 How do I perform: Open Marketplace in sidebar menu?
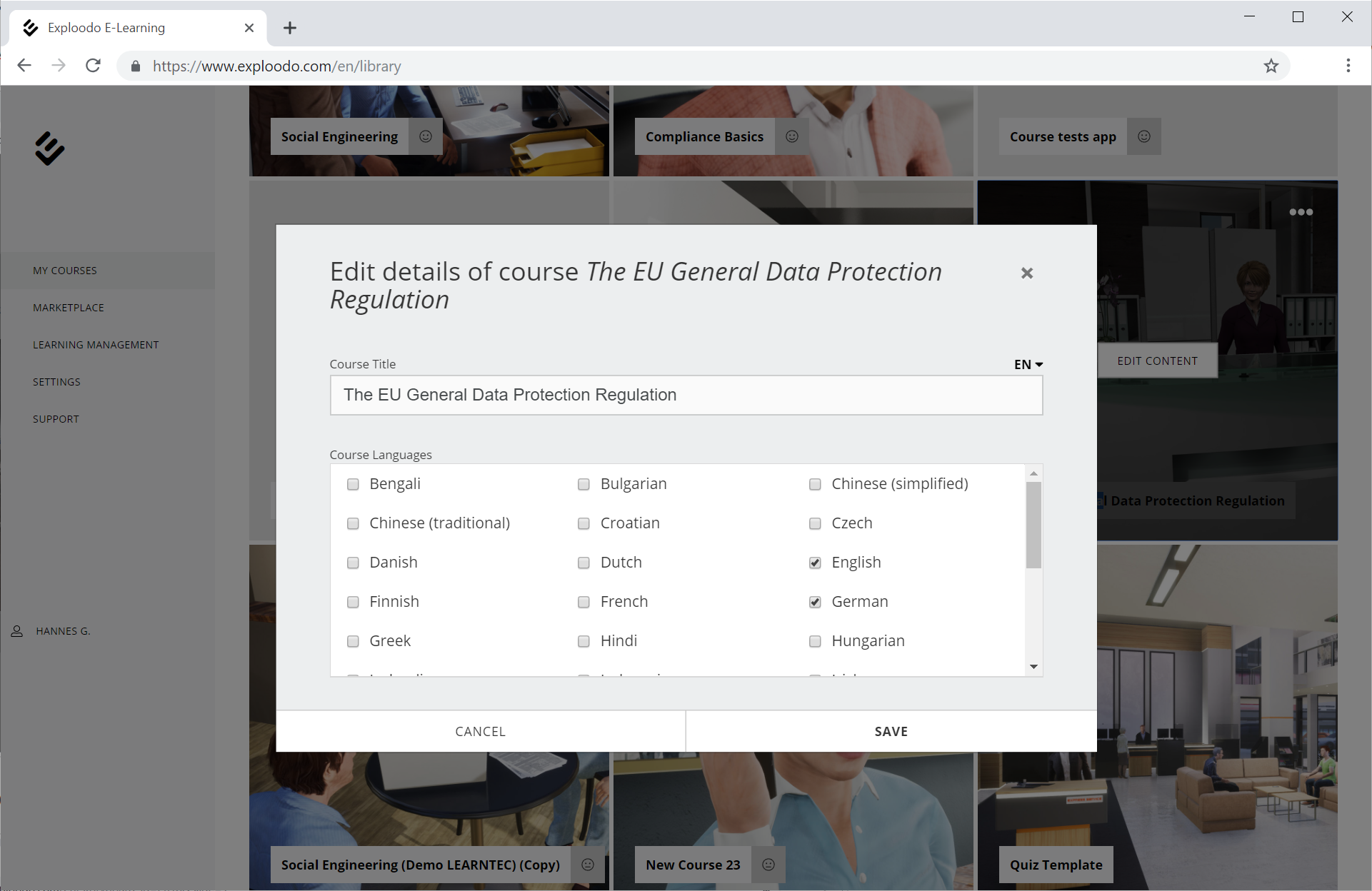point(69,308)
